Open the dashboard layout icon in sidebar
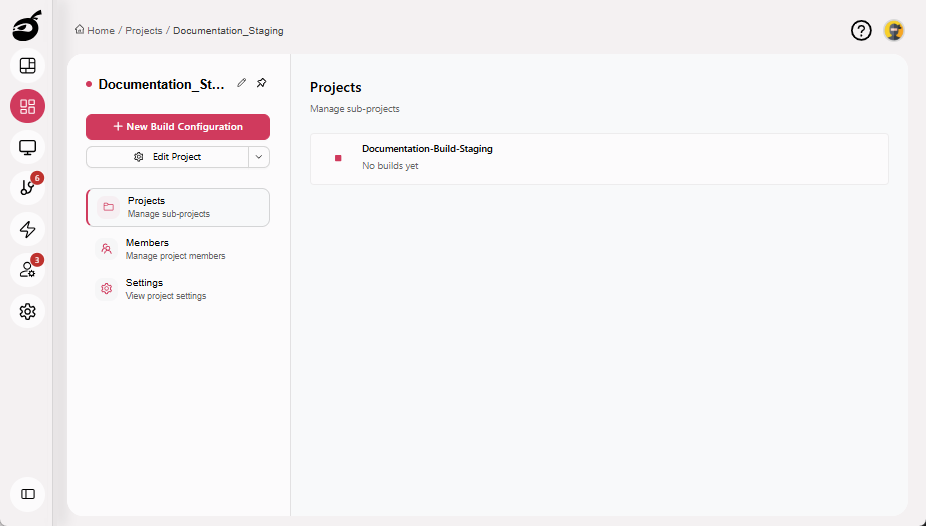The height and width of the screenshot is (526, 926). (x=28, y=66)
